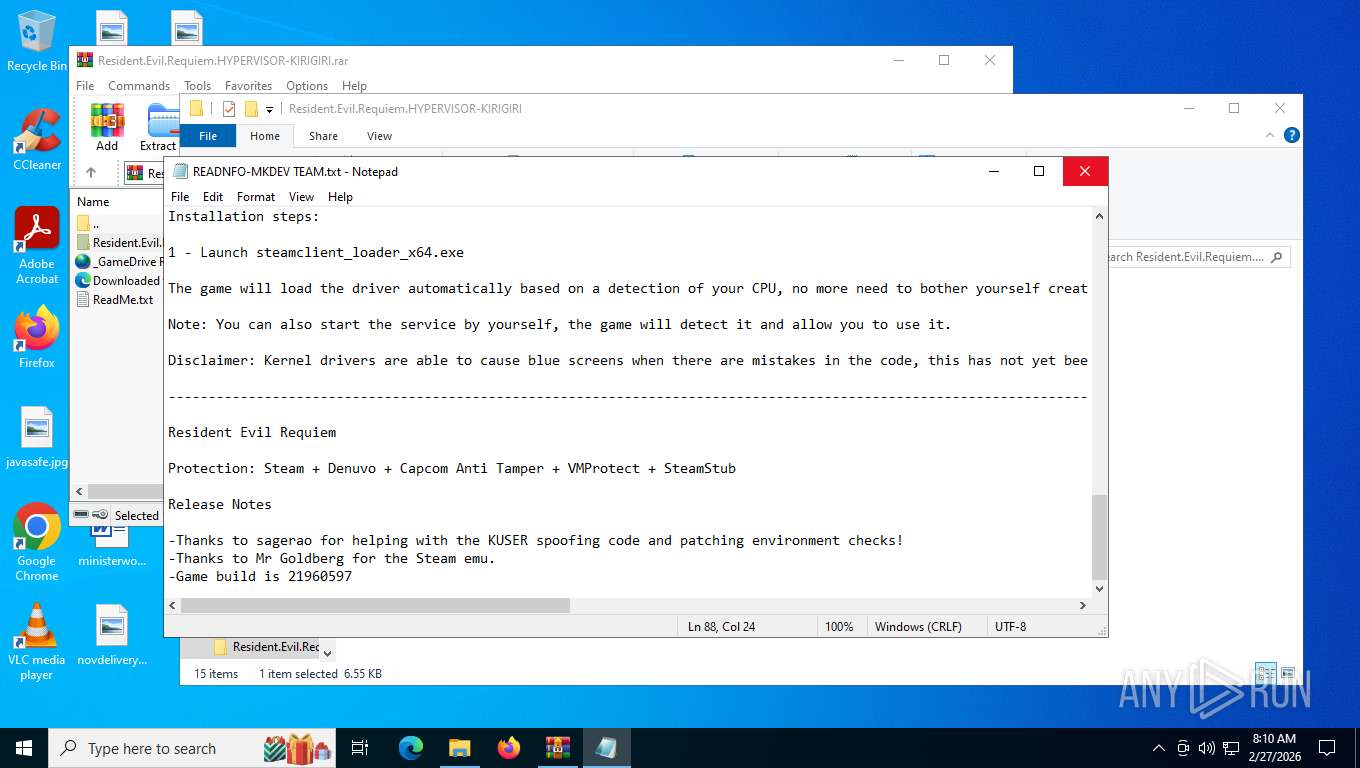Select the _GameDrive file in WinRAR list
1360x768 pixels.
click(118, 261)
